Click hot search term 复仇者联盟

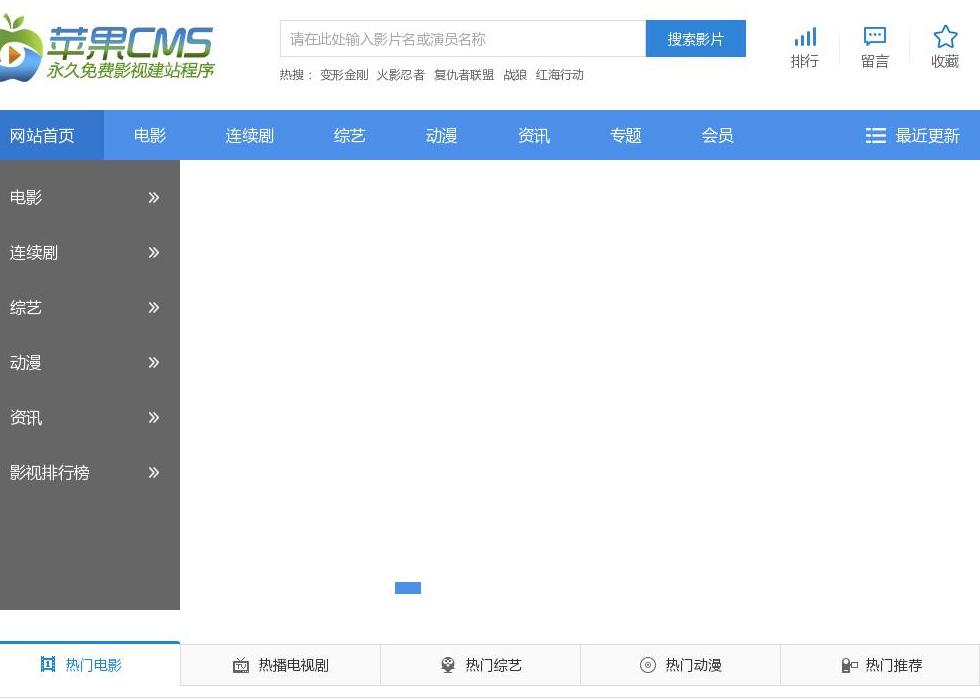click(464, 75)
